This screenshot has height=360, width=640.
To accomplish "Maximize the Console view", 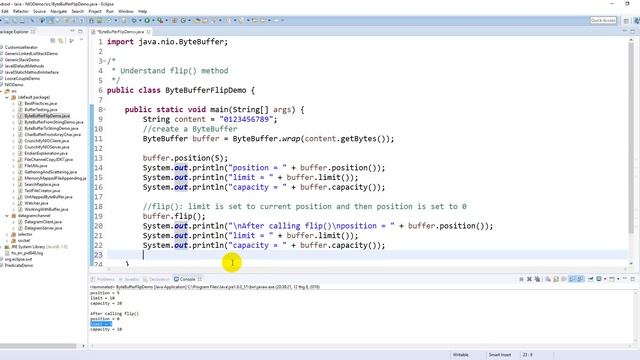I will (x=632, y=279).
